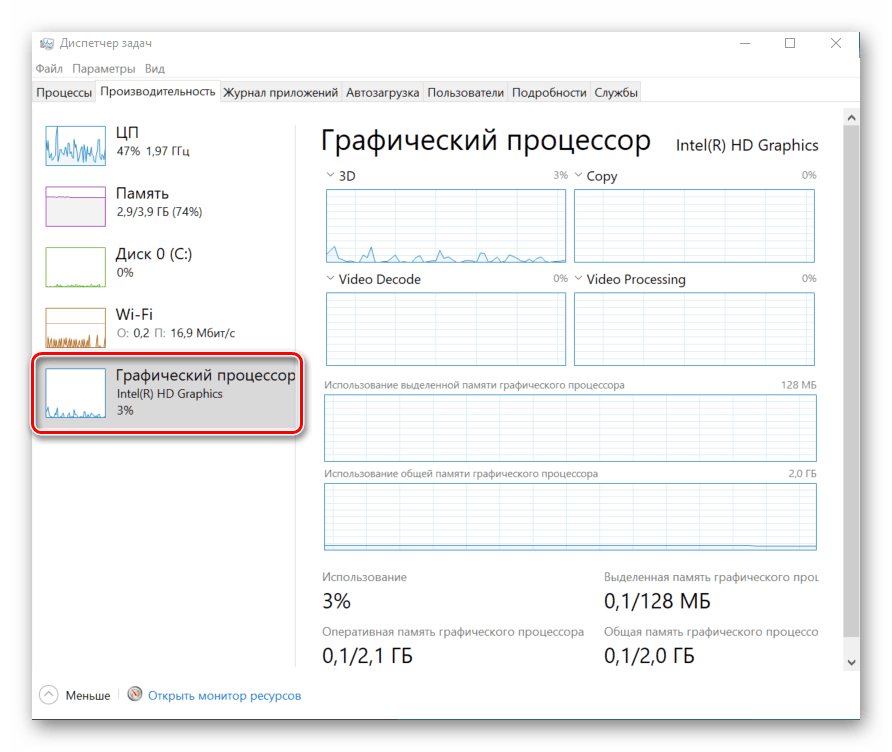This screenshot has width=892, height=752.
Task: Click the 128 МБ graph maximum label
Action: (x=799, y=385)
